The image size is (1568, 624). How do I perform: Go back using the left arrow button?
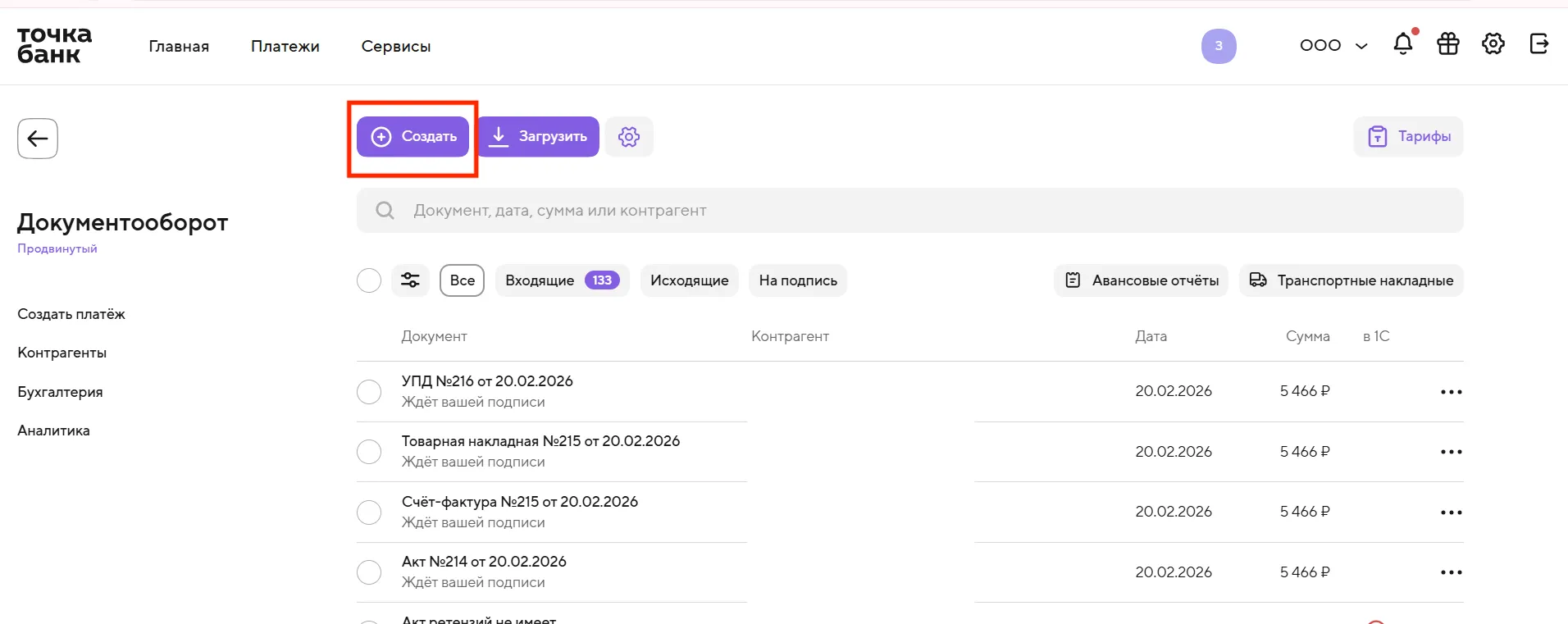(x=38, y=139)
